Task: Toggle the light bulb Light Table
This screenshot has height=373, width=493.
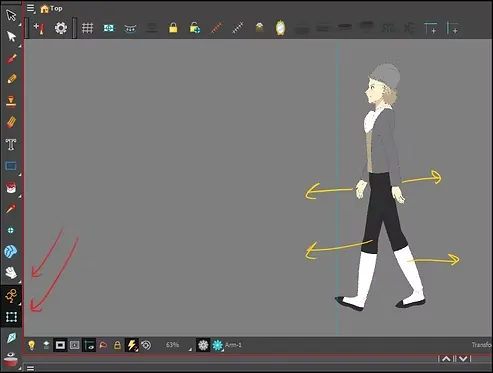Action: click(32, 345)
